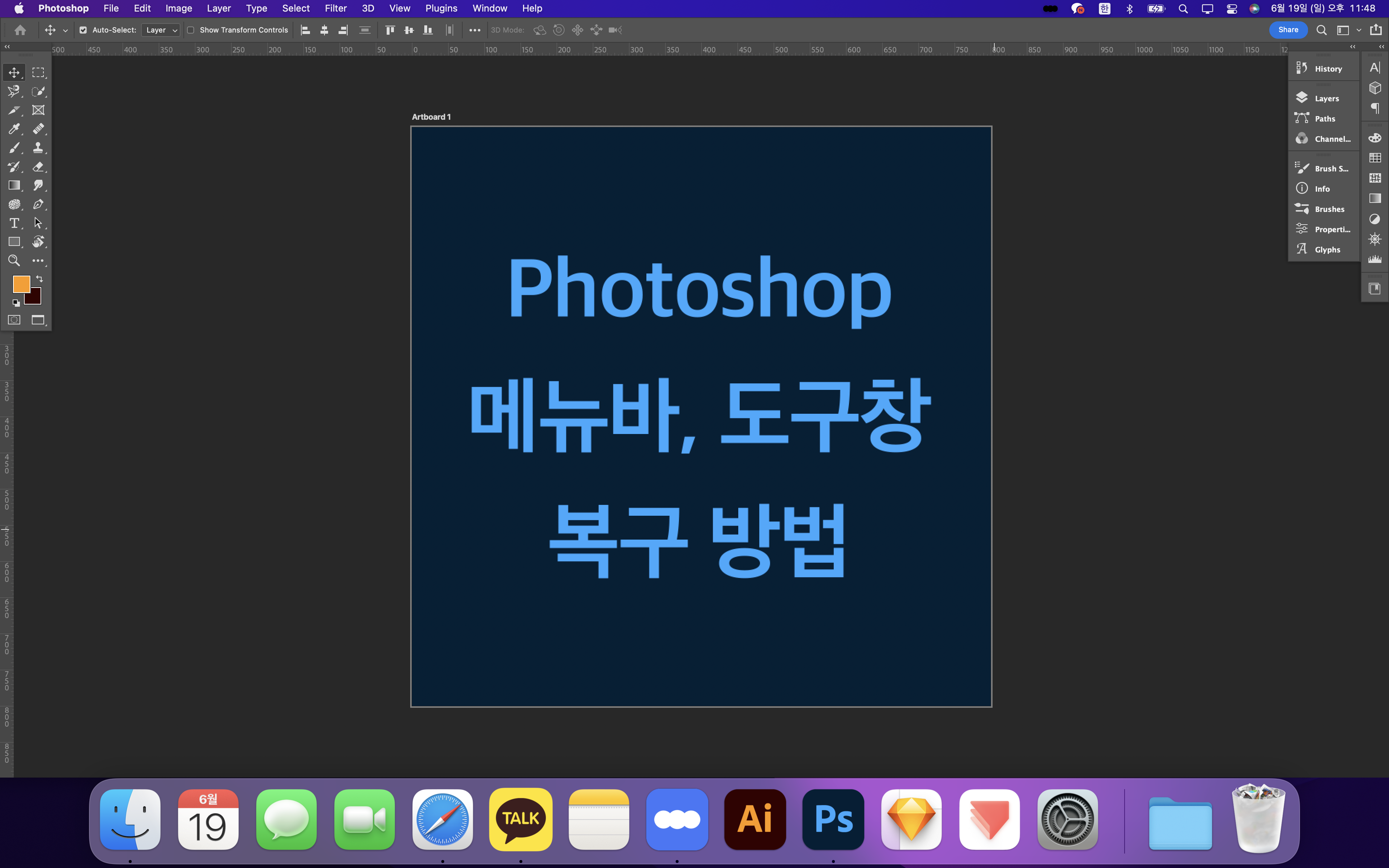Open the Edit Toolbar three-dots menu
The height and width of the screenshot is (868, 1389).
tap(38, 261)
